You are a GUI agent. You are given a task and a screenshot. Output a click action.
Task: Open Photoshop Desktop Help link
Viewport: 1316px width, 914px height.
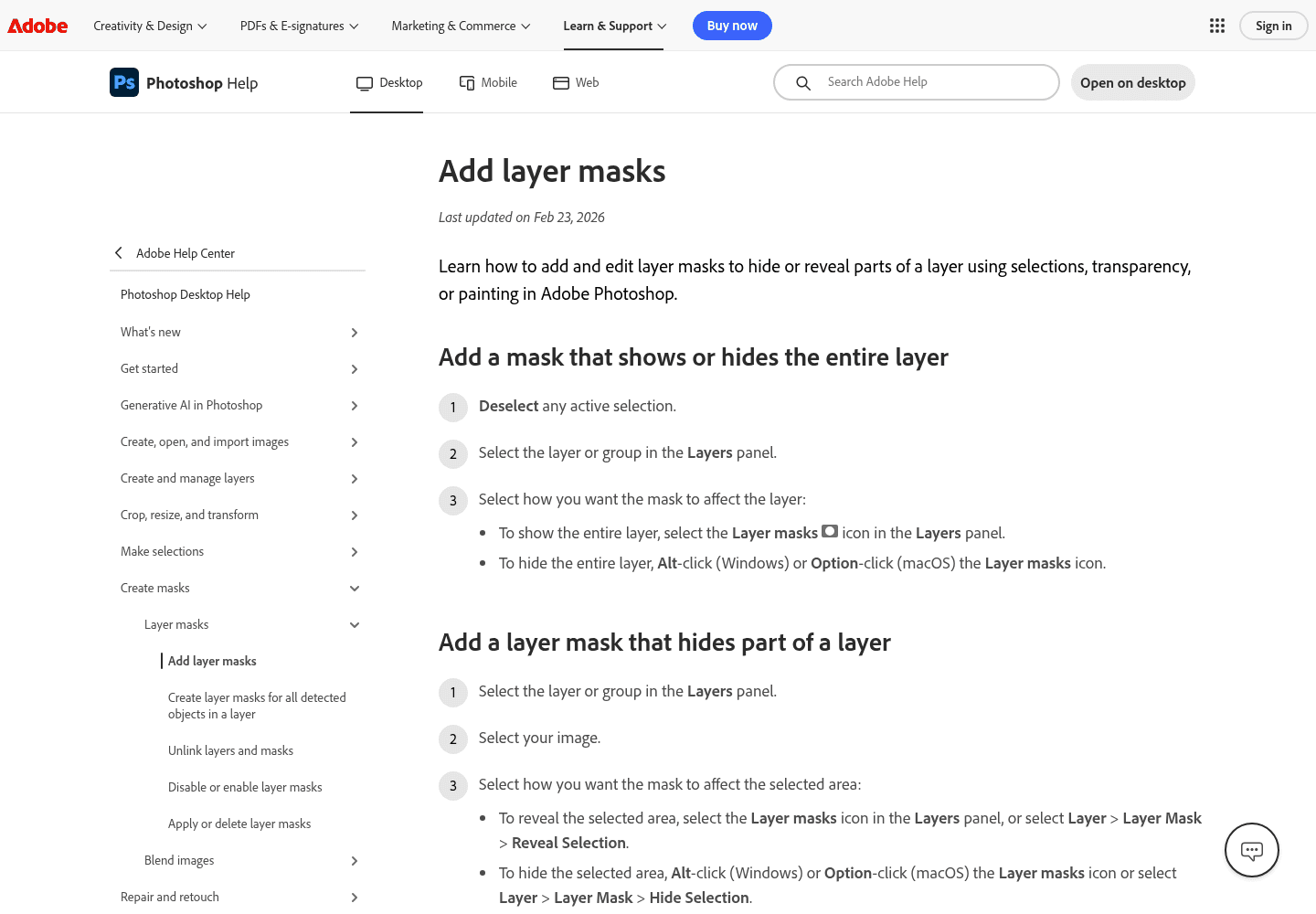[x=186, y=294]
